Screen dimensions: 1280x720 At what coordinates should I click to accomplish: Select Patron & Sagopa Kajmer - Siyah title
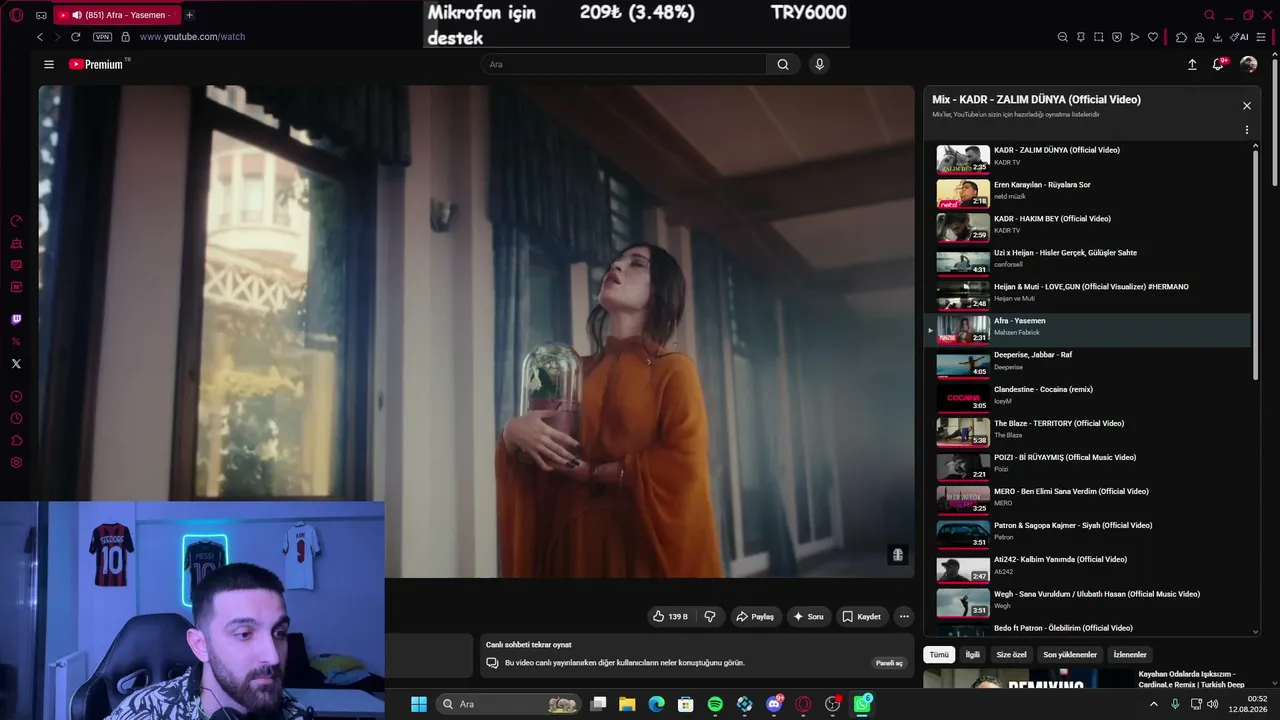[x=1073, y=525]
